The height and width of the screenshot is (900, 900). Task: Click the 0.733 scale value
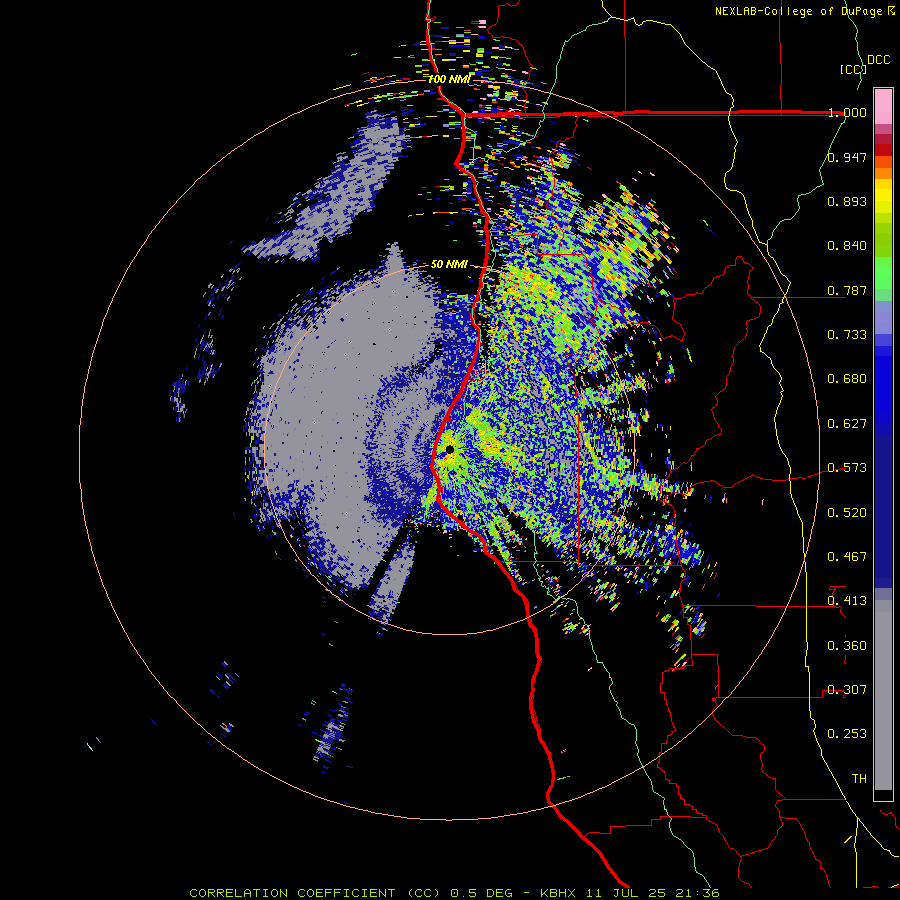tap(847, 335)
